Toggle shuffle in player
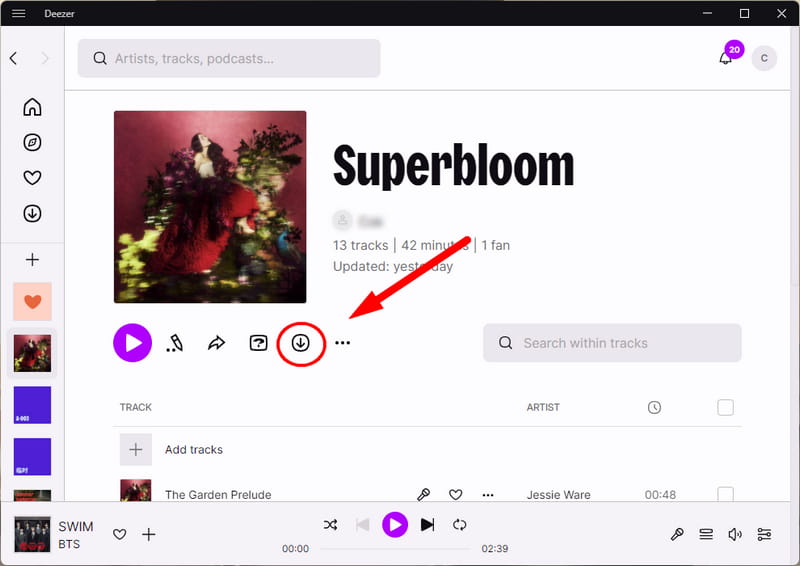800x566 pixels. click(330, 525)
